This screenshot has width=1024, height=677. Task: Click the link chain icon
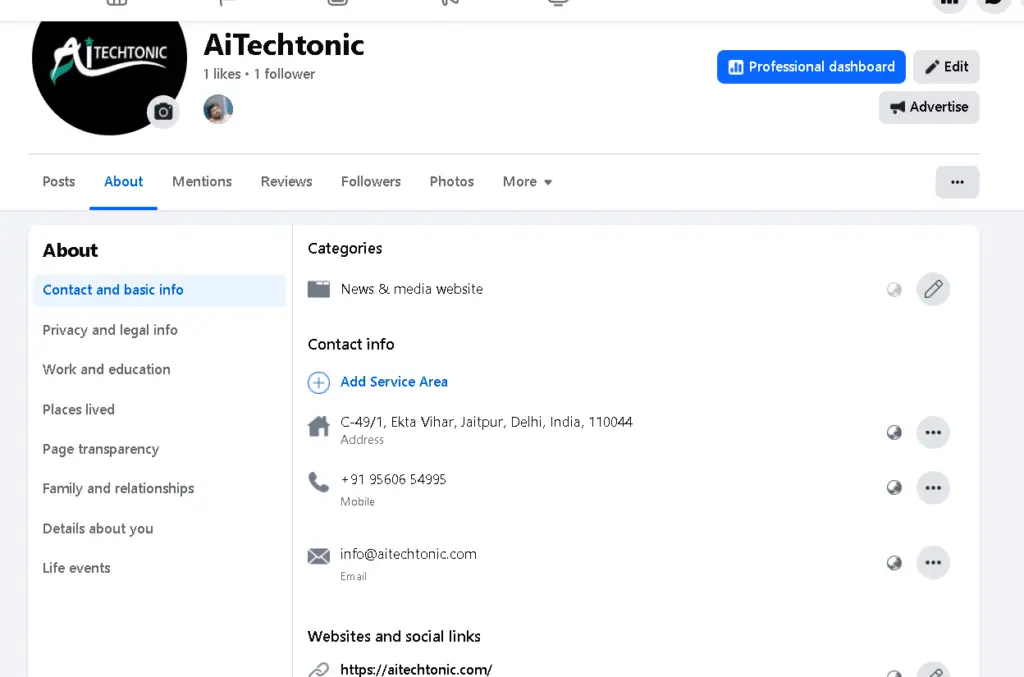[x=319, y=669]
